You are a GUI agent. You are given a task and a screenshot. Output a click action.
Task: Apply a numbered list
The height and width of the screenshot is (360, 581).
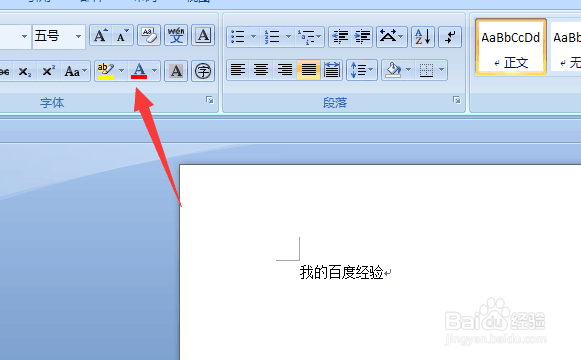(272, 37)
